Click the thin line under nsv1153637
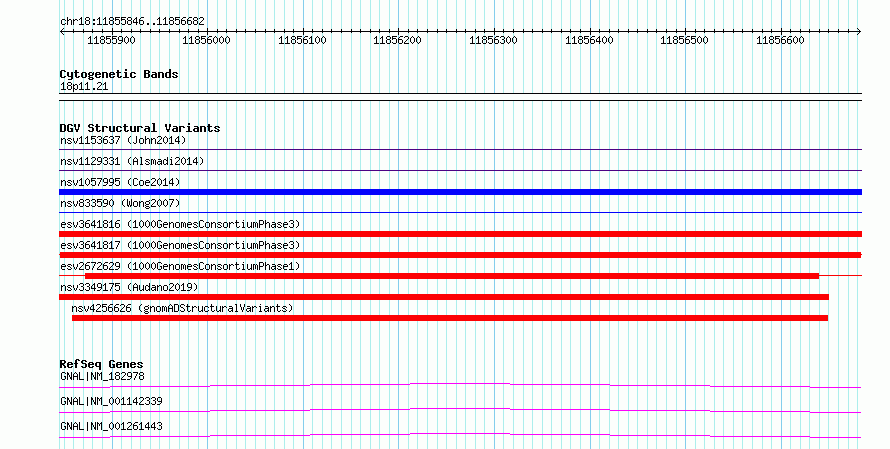The height and width of the screenshot is (449, 890). point(460,150)
